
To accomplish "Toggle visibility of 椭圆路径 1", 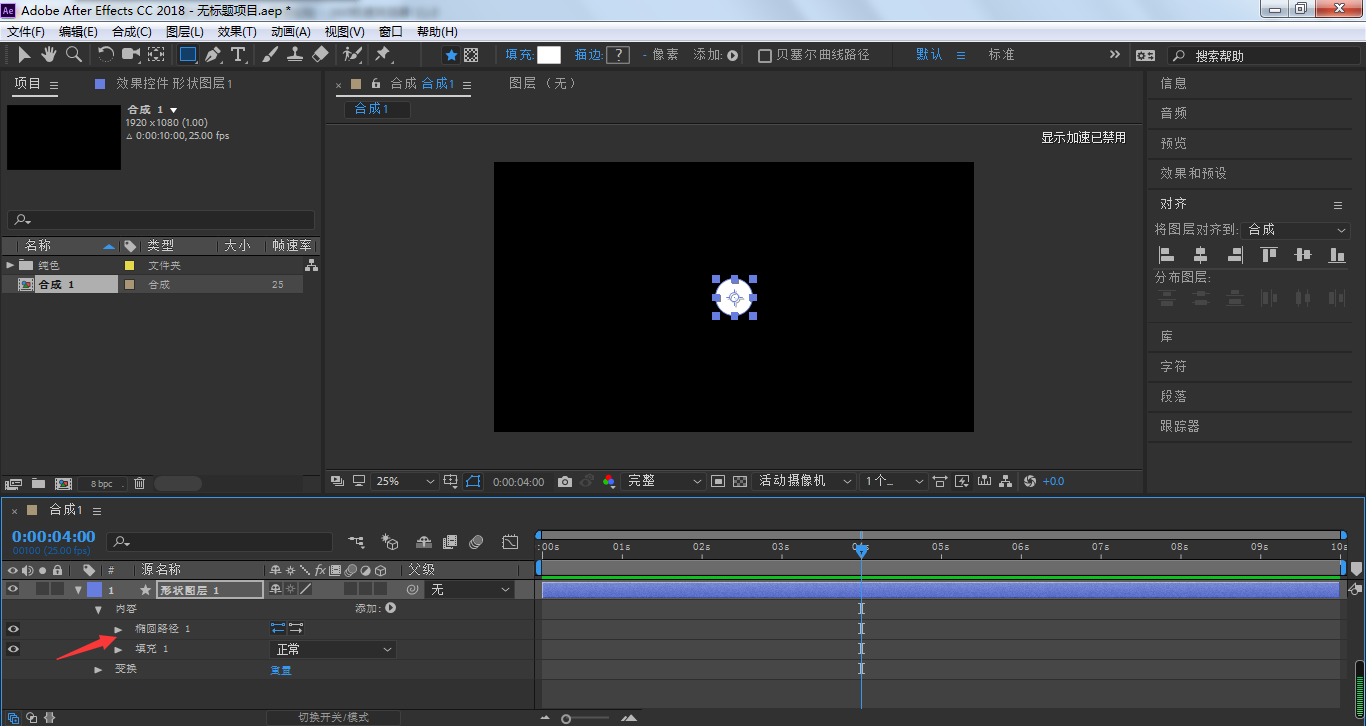I will pyautogui.click(x=13, y=629).
